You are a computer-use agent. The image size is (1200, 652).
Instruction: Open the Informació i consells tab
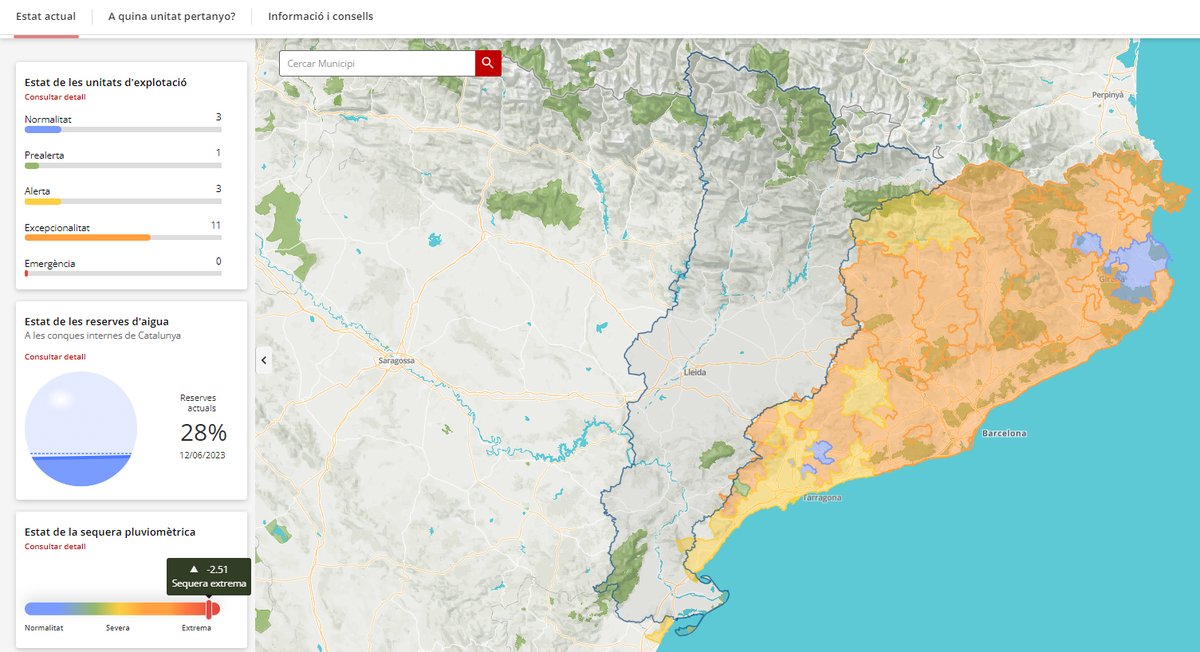[319, 16]
